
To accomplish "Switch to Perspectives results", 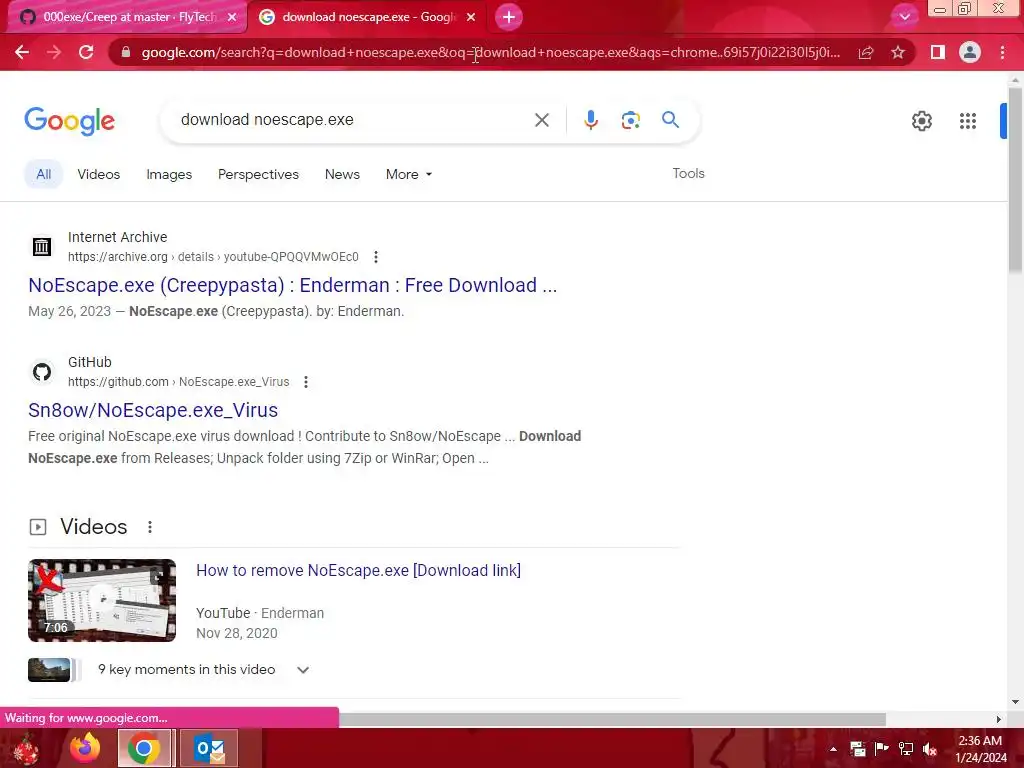I will click(258, 174).
